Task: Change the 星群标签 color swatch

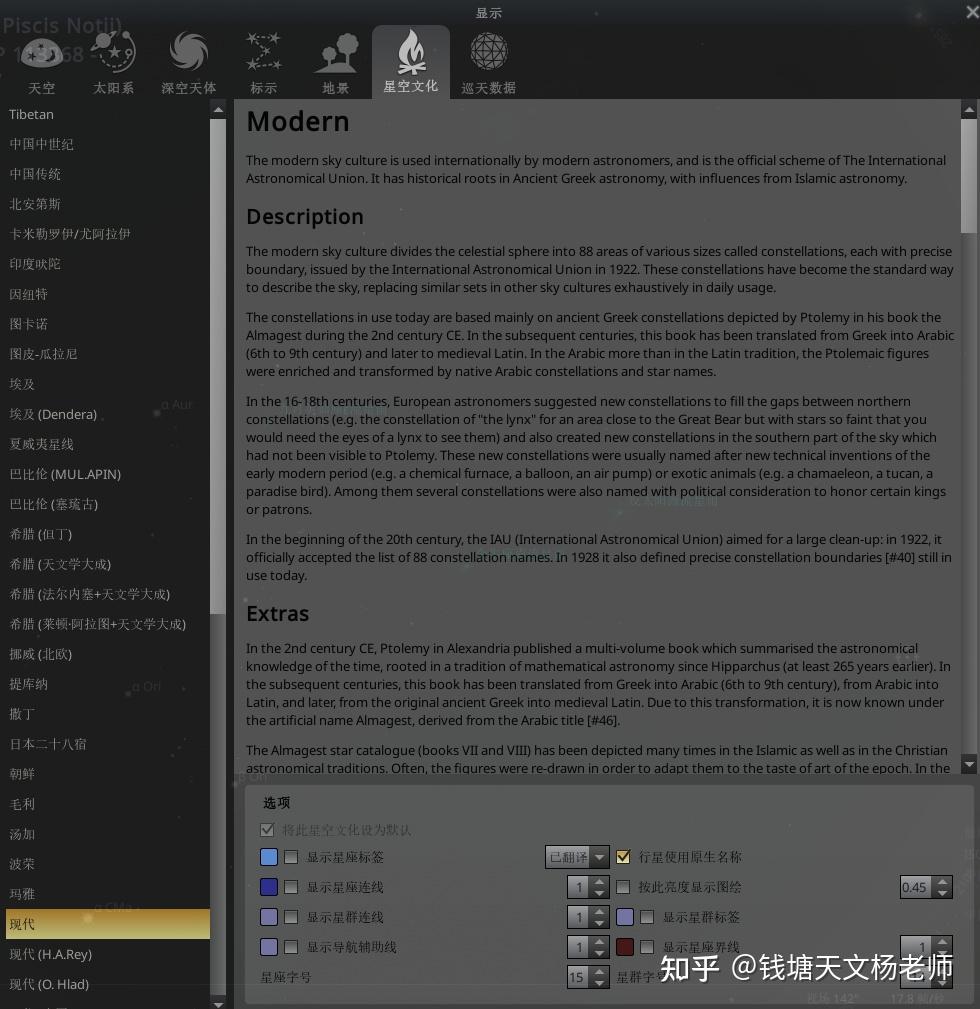Action: tap(625, 917)
